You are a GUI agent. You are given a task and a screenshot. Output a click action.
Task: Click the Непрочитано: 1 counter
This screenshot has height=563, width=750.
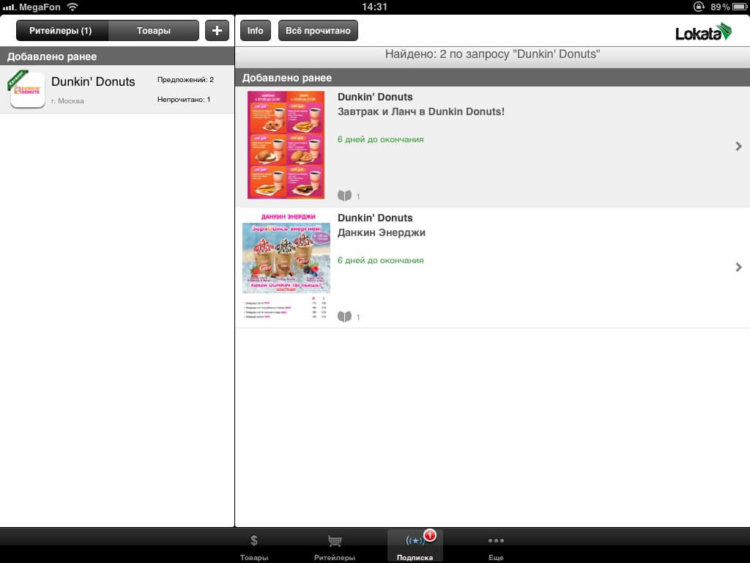[x=184, y=99]
